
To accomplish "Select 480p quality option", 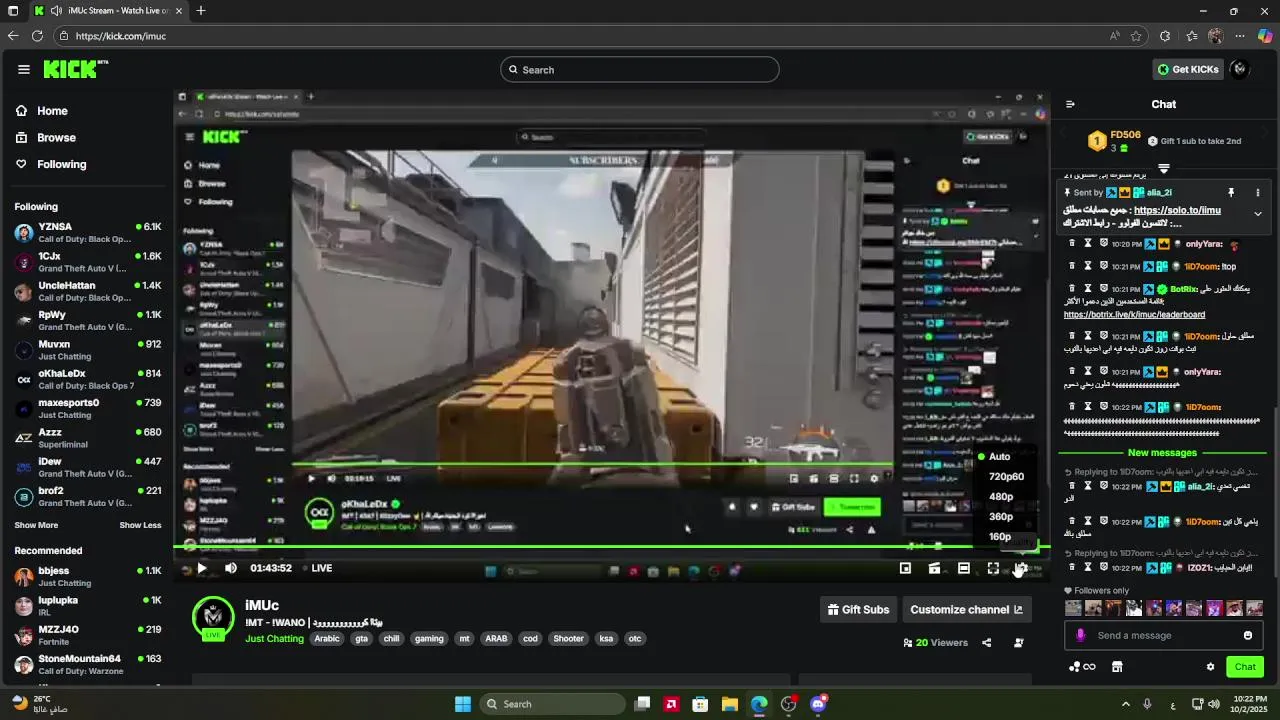I will (1001, 497).
